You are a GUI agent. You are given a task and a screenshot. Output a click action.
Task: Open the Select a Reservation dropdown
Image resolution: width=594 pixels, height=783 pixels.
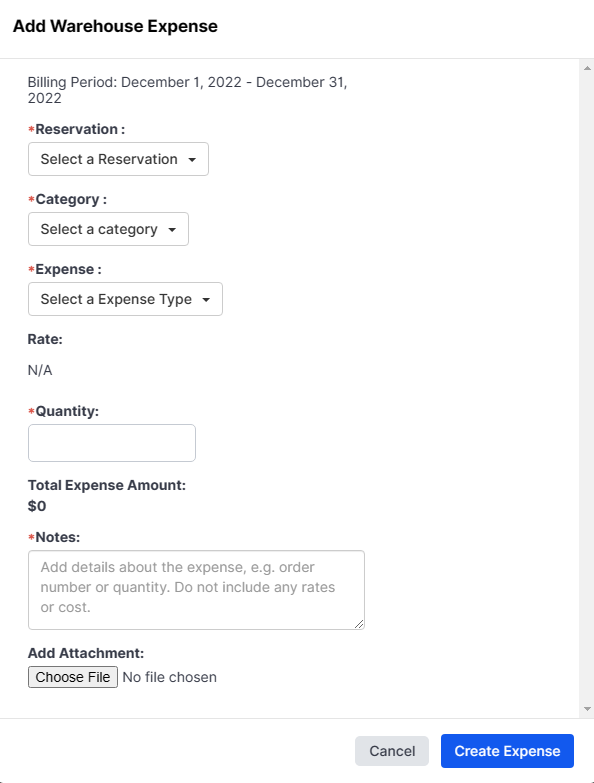click(x=118, y=159)
